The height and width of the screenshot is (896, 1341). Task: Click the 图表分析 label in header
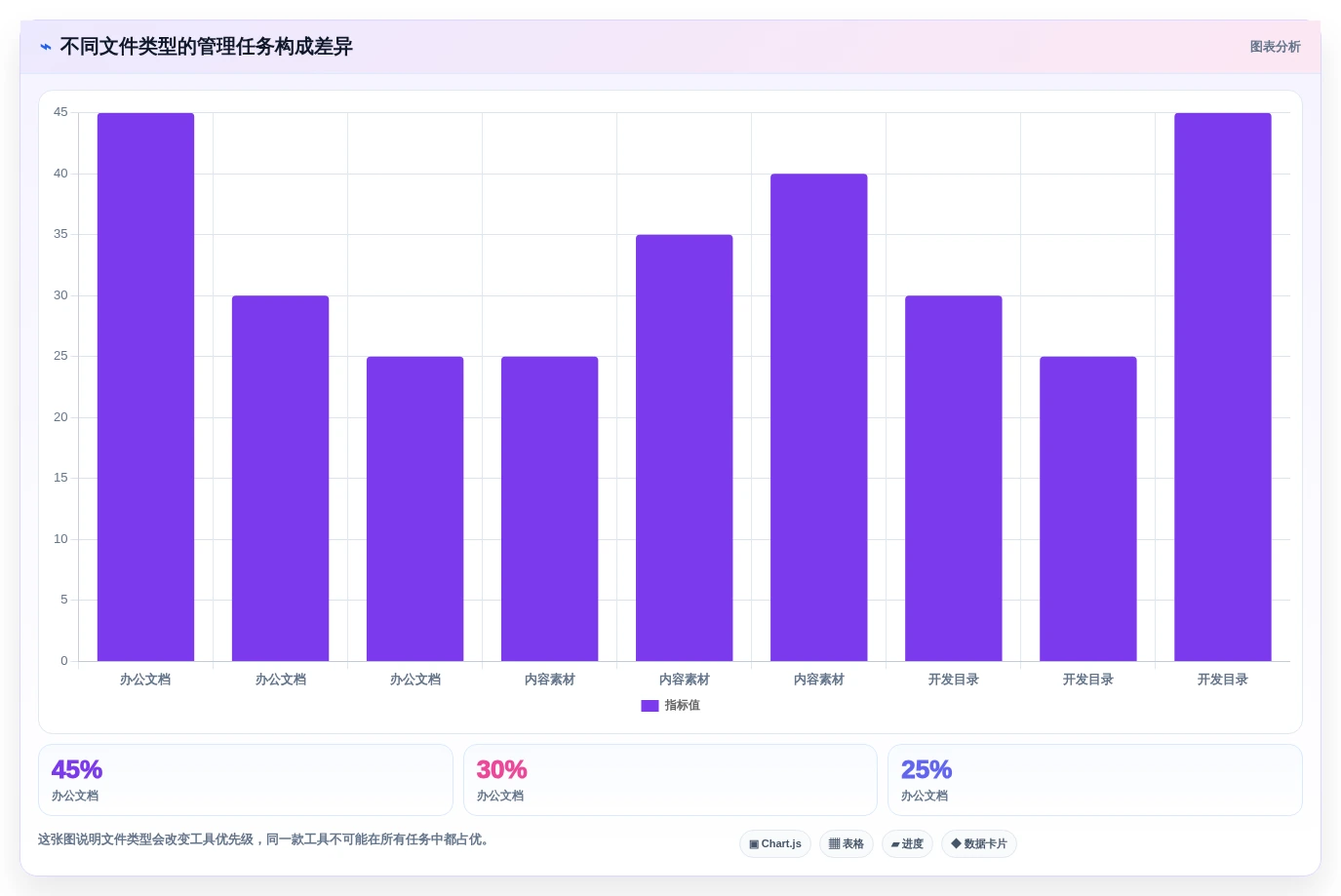(1276, 47)
